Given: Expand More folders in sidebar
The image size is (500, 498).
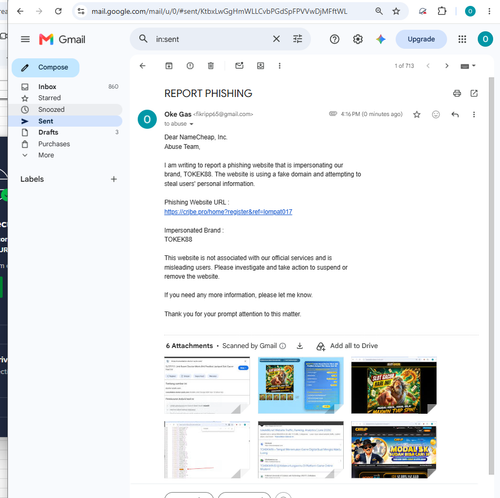Looking at the screenshot, I should pyautogui.click(x=65, y=155).
